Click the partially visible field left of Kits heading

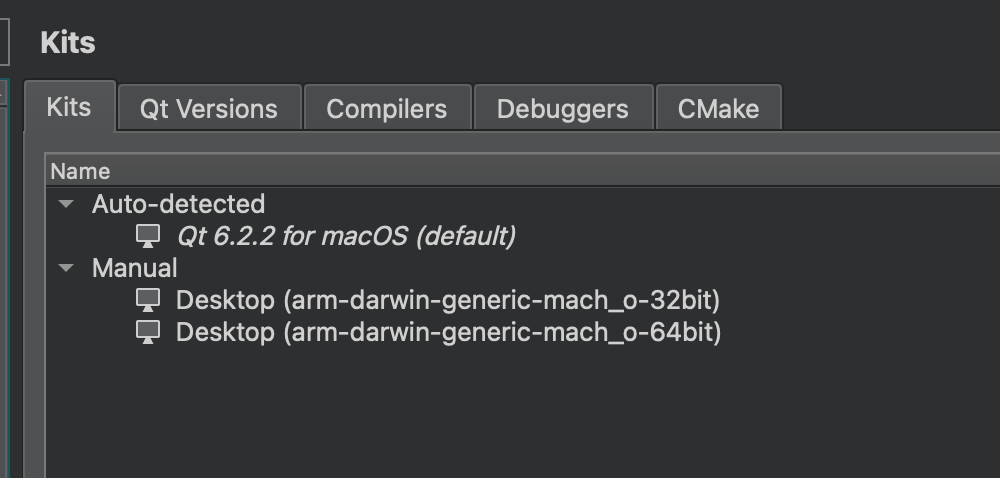click(4, 41)
